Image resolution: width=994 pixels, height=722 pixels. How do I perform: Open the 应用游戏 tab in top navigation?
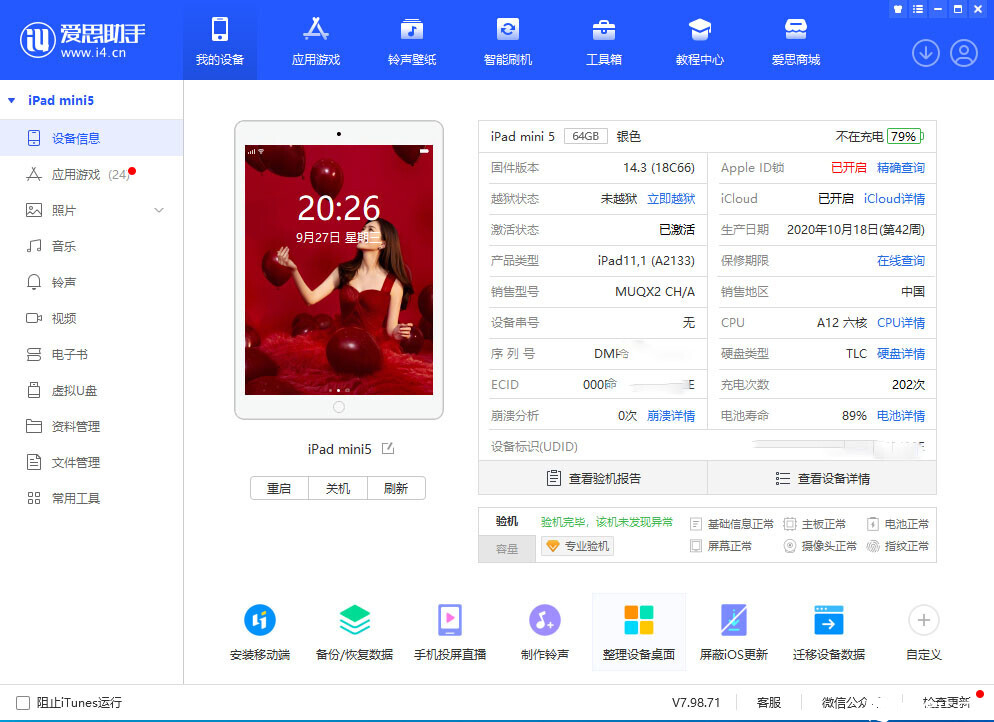pos(316,41)
